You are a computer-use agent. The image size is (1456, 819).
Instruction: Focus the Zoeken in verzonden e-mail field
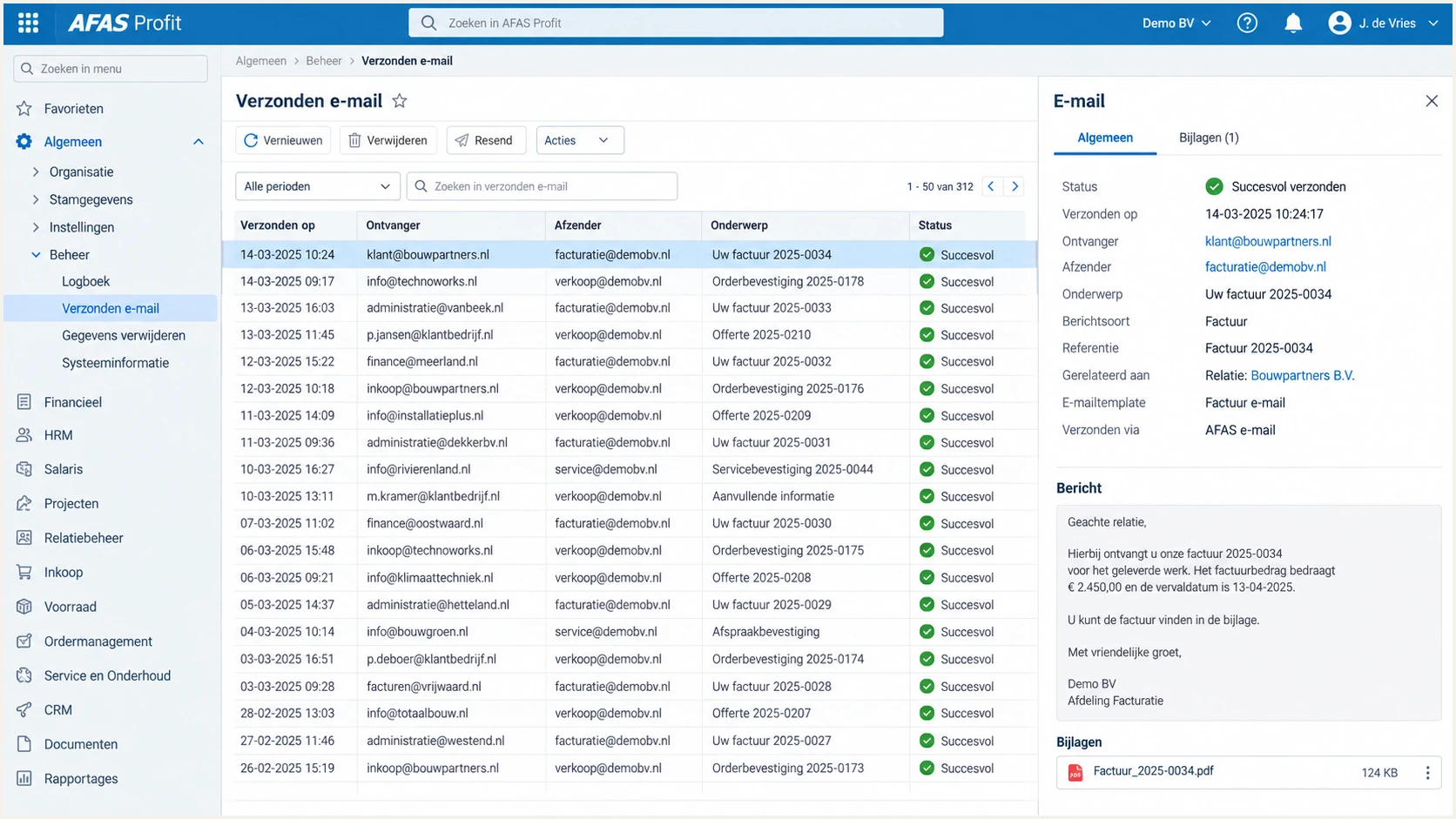[542, 186]
